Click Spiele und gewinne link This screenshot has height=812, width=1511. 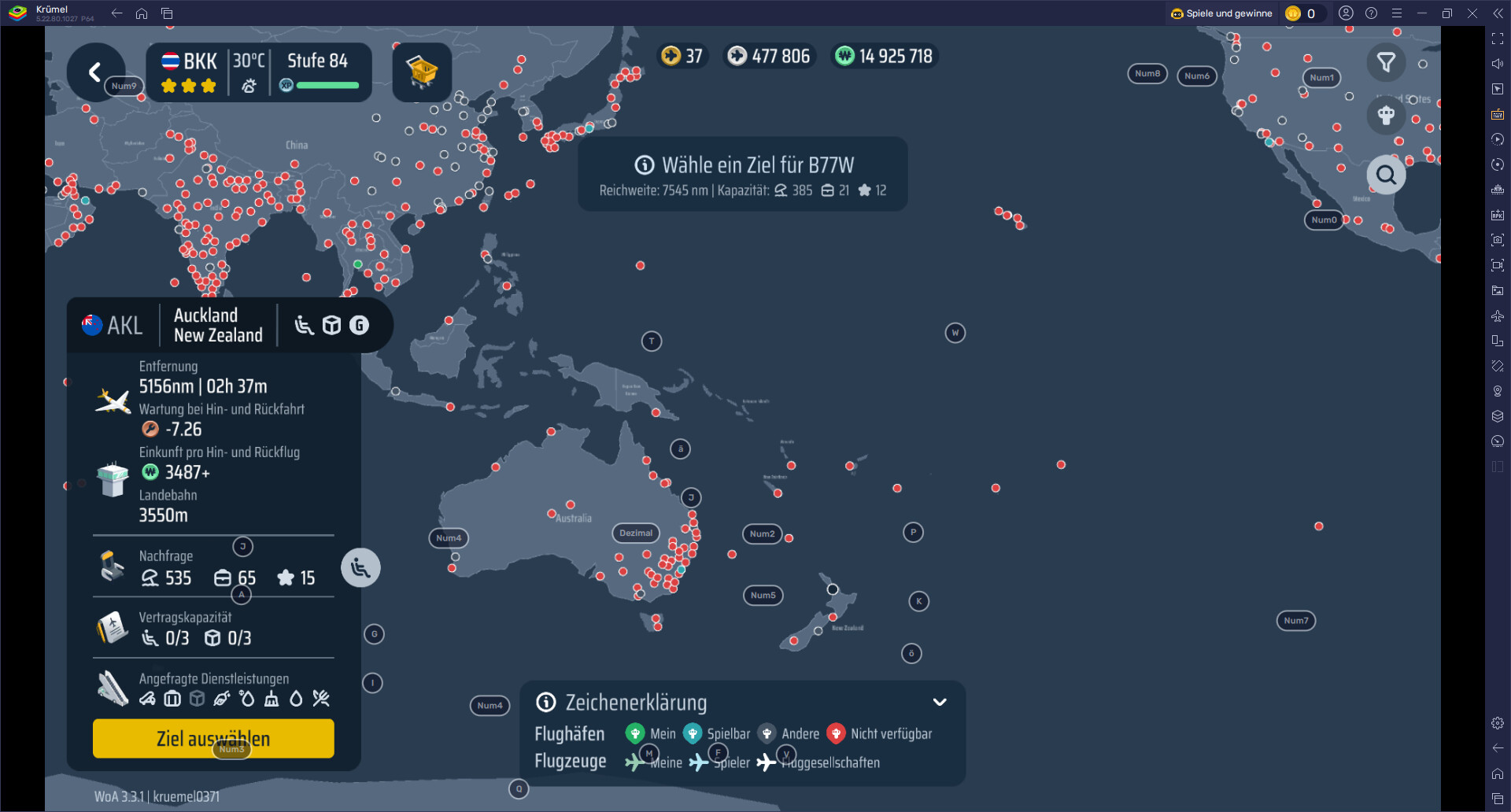click(x=1221, y=13)
